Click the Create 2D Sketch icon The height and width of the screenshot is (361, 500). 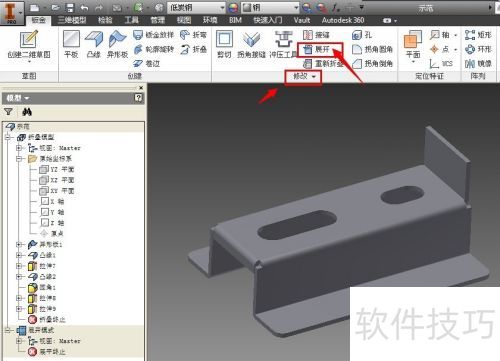tap(29, 39)
